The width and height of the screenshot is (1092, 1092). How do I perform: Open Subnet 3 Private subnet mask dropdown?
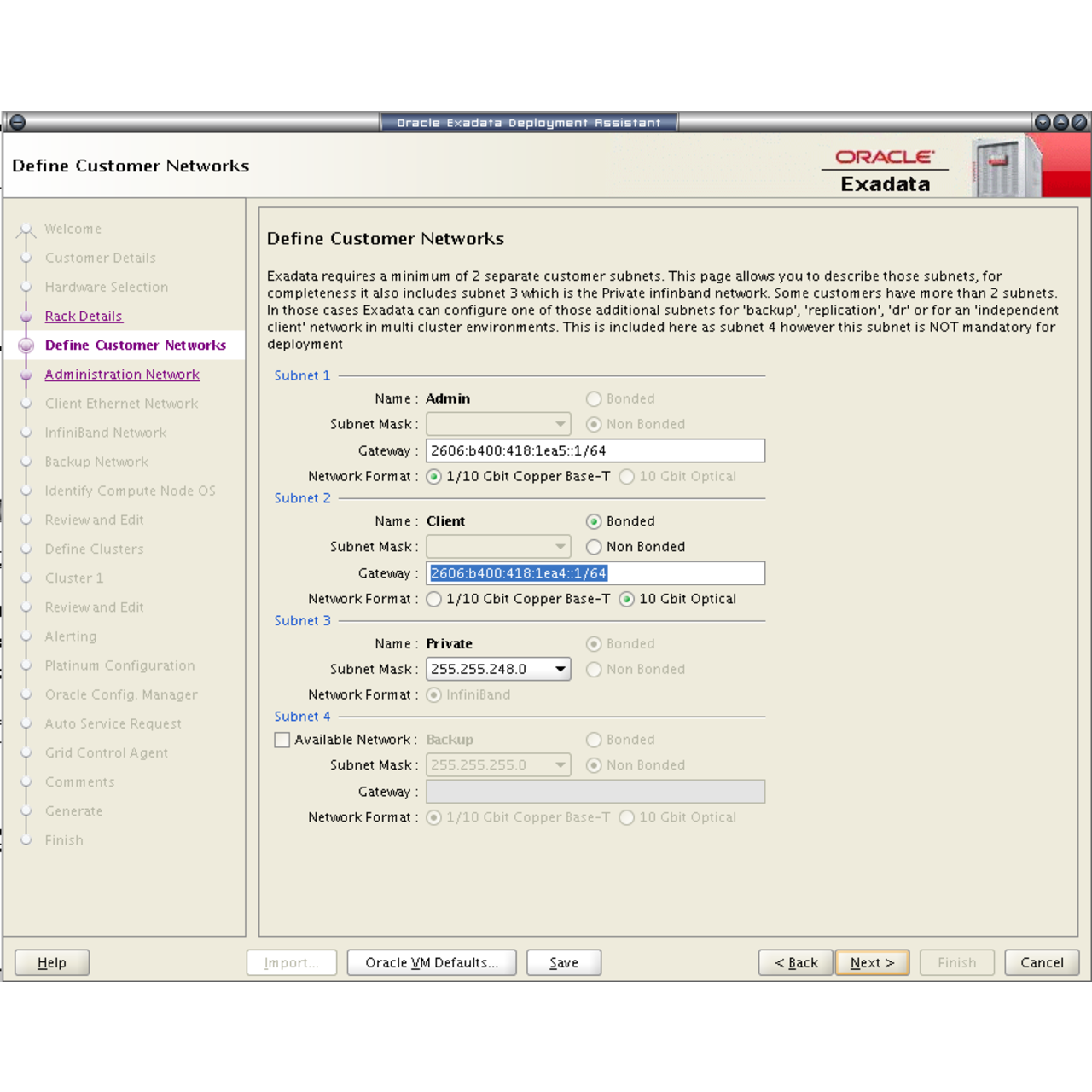coord(560,670)
